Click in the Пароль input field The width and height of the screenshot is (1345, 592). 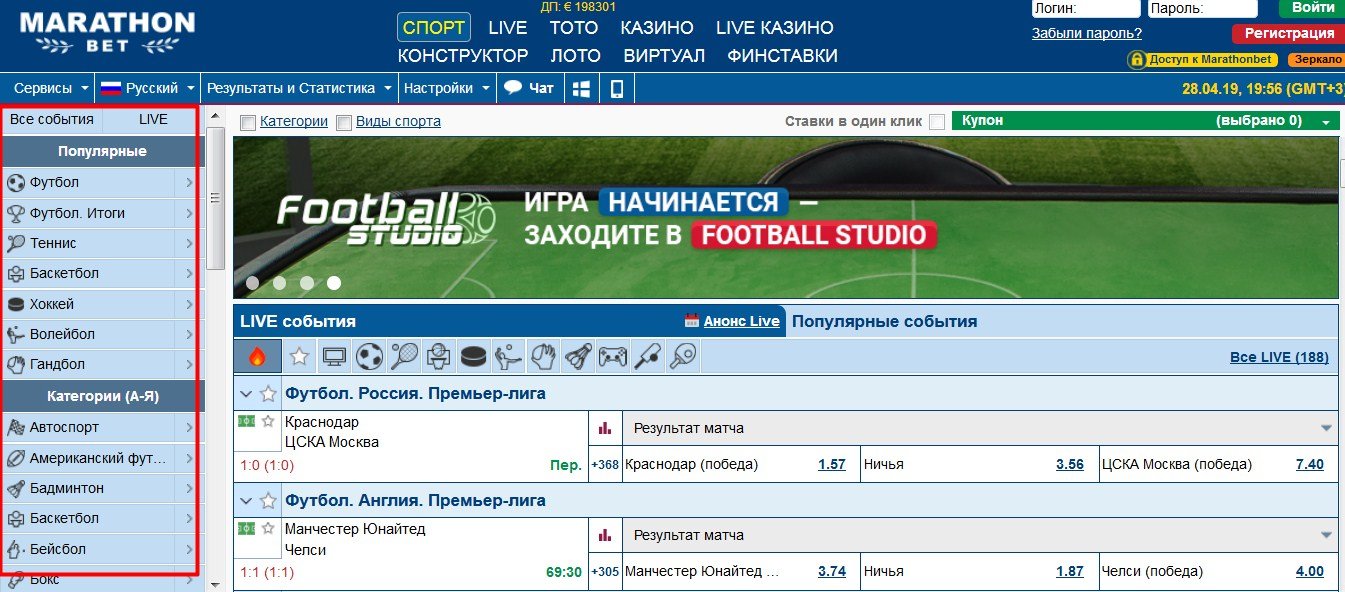tap(1204, 8)
